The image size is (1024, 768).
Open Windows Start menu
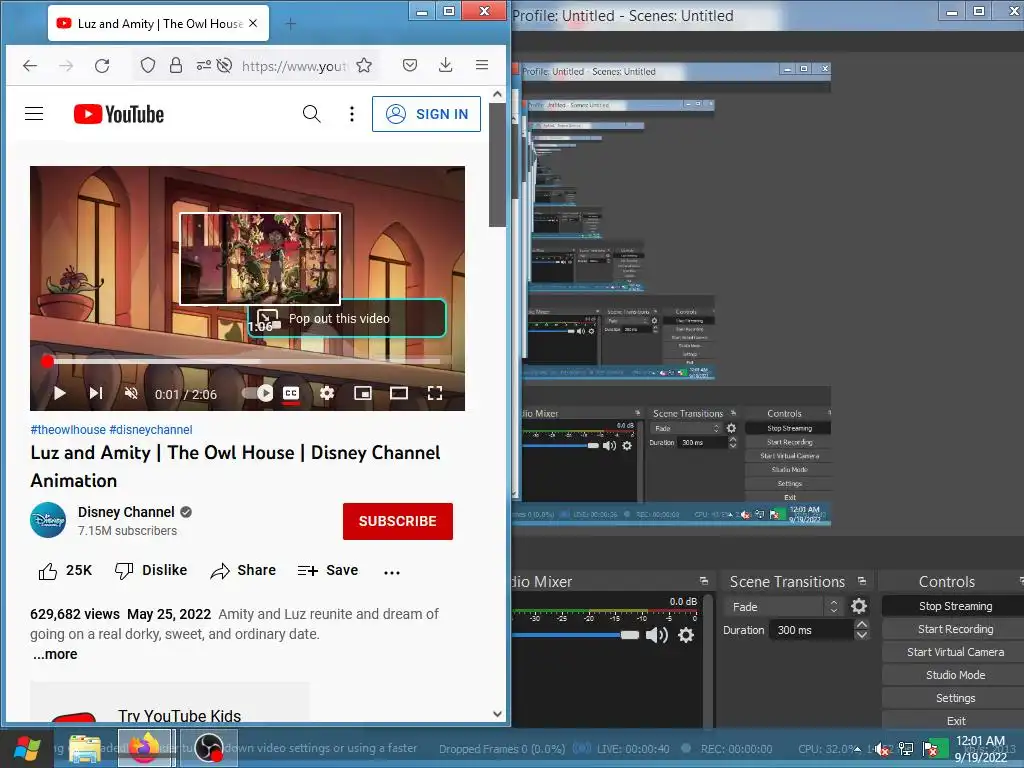pos(27,748)
